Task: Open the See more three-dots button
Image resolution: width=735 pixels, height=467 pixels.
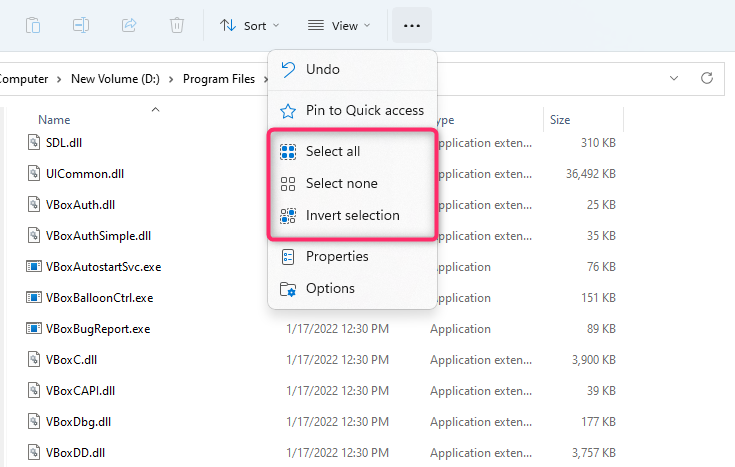Action: click(x=412, y=25)
